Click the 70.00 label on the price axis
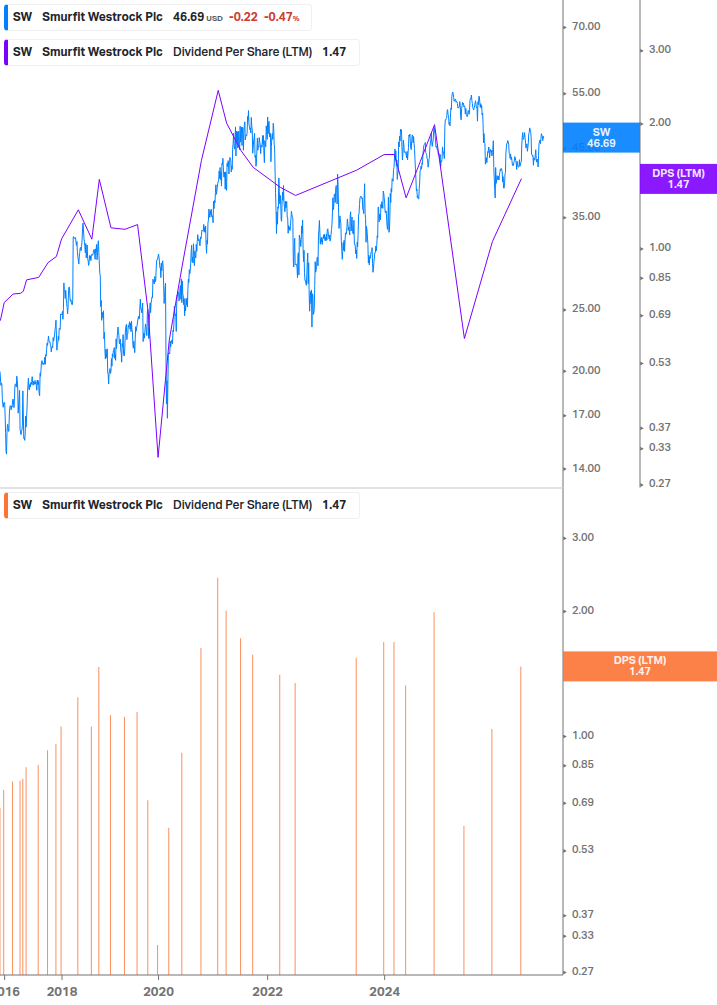Screen dimensions: 717x1005 coord(586,26)
